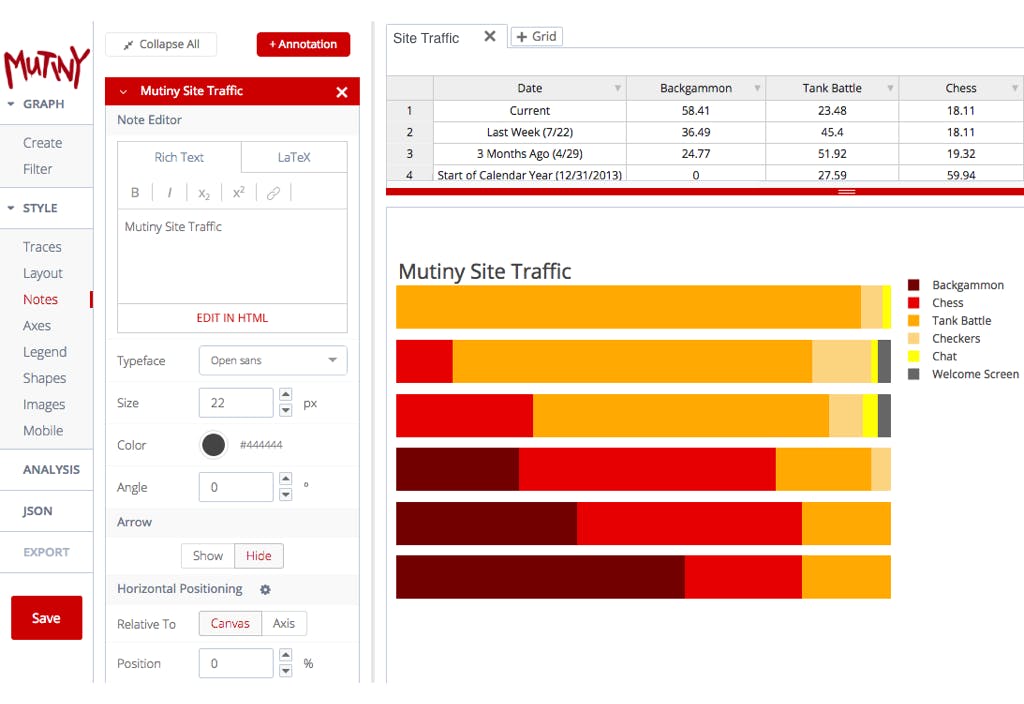The height and width of the screenshot is (704, 1024).
Task: Open the Mobile style section
Action: click(x=43, y=431)
